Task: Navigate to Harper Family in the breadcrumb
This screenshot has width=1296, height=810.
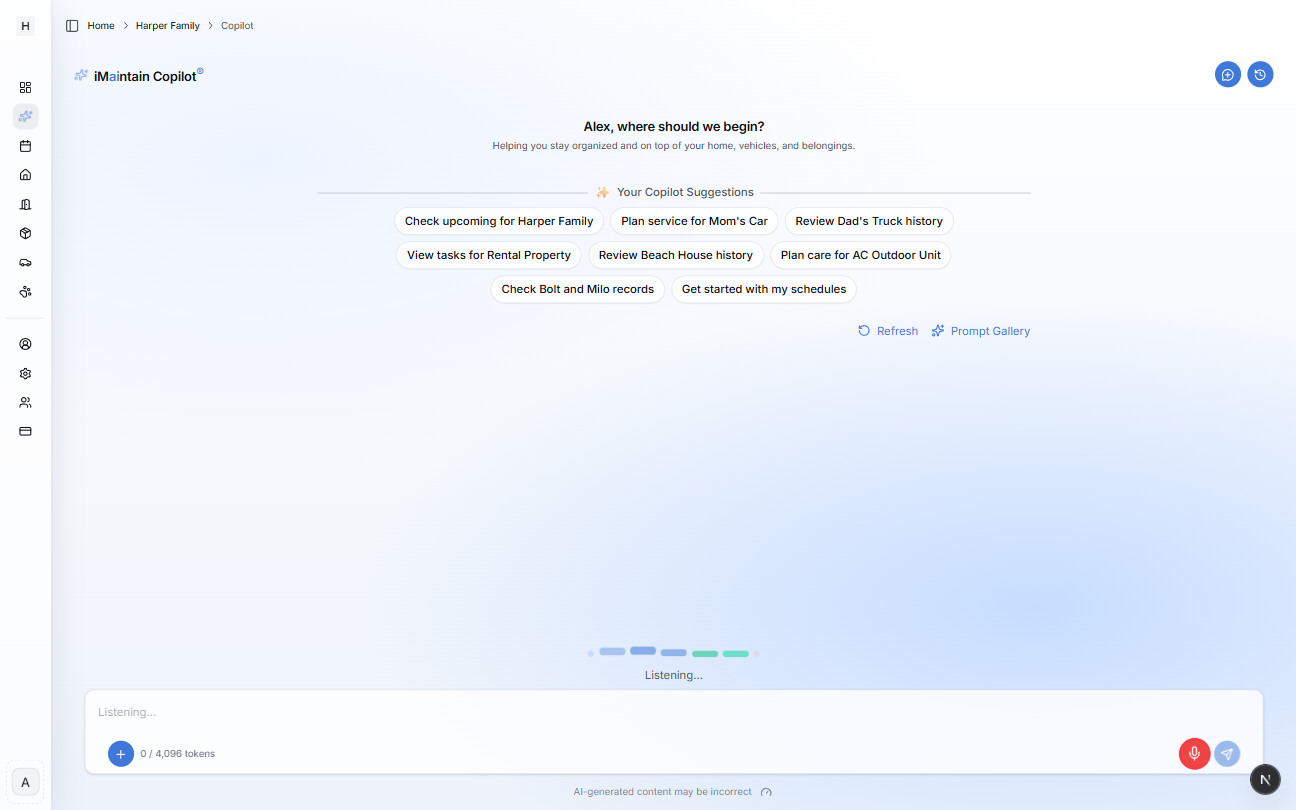Action: click(167, 25)
